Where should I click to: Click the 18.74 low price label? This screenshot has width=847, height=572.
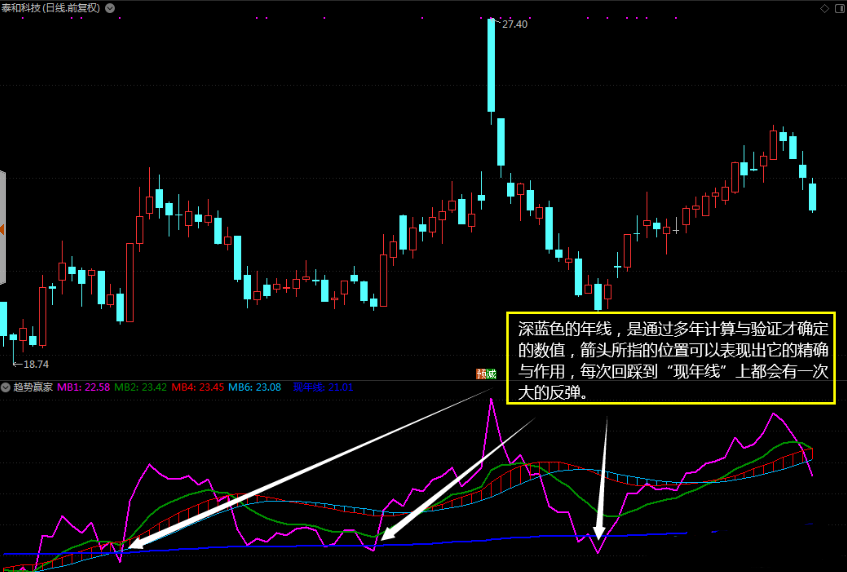tap(36, 365)
